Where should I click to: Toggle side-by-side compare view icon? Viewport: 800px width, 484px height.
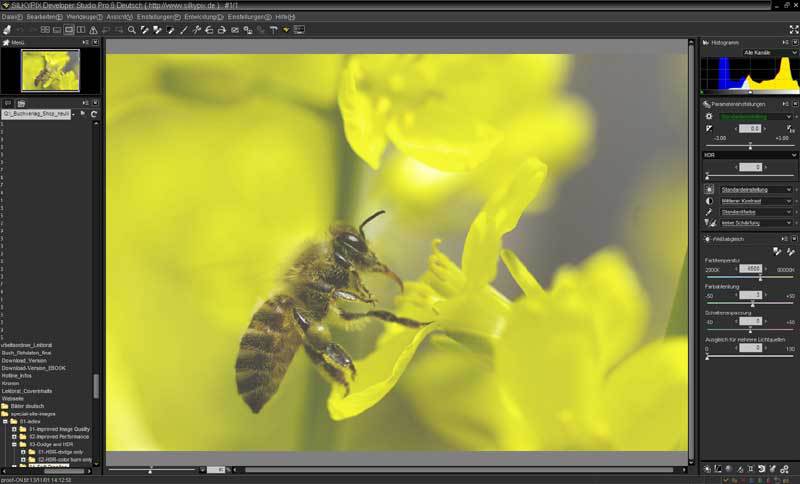(81, 30)
